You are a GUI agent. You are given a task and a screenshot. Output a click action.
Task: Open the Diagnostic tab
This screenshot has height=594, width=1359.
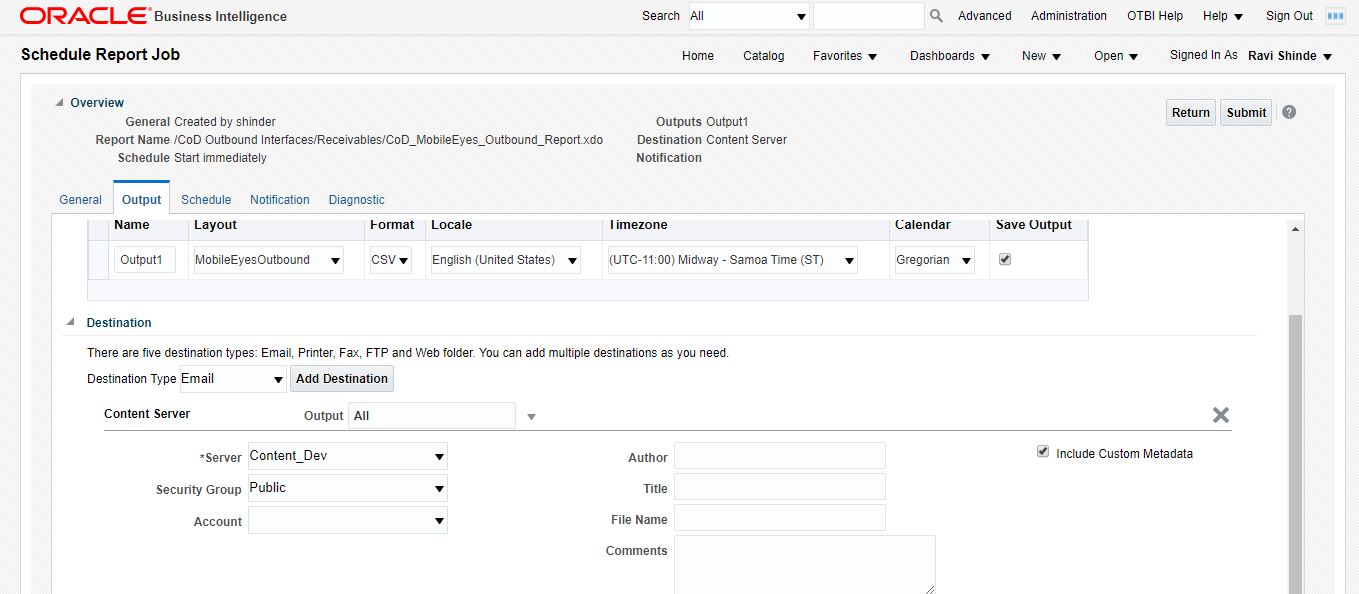coord(357,200)
